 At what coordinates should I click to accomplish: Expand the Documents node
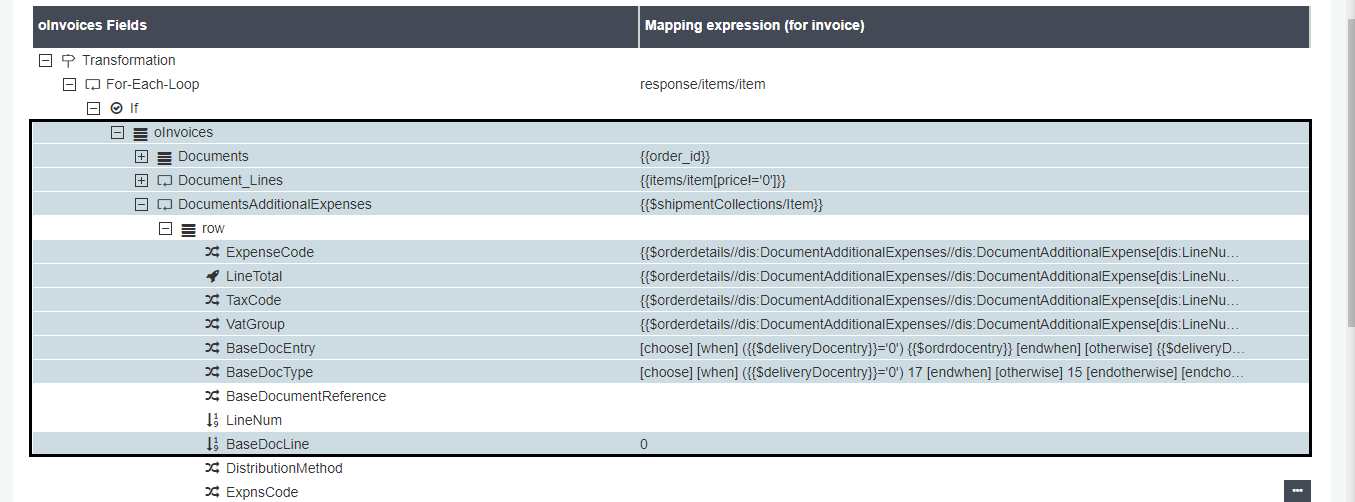click(x=141, y=156)
